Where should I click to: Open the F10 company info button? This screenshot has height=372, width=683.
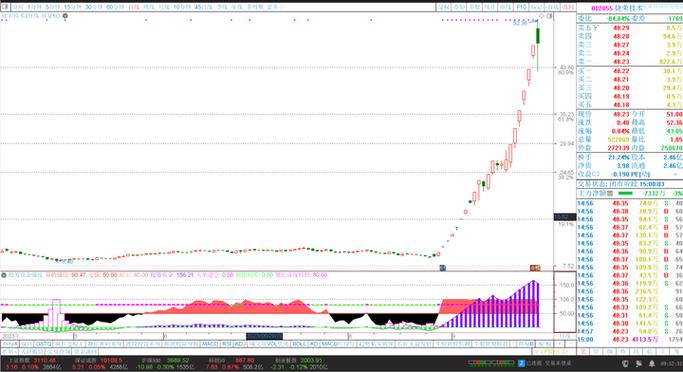click(521, 7)
